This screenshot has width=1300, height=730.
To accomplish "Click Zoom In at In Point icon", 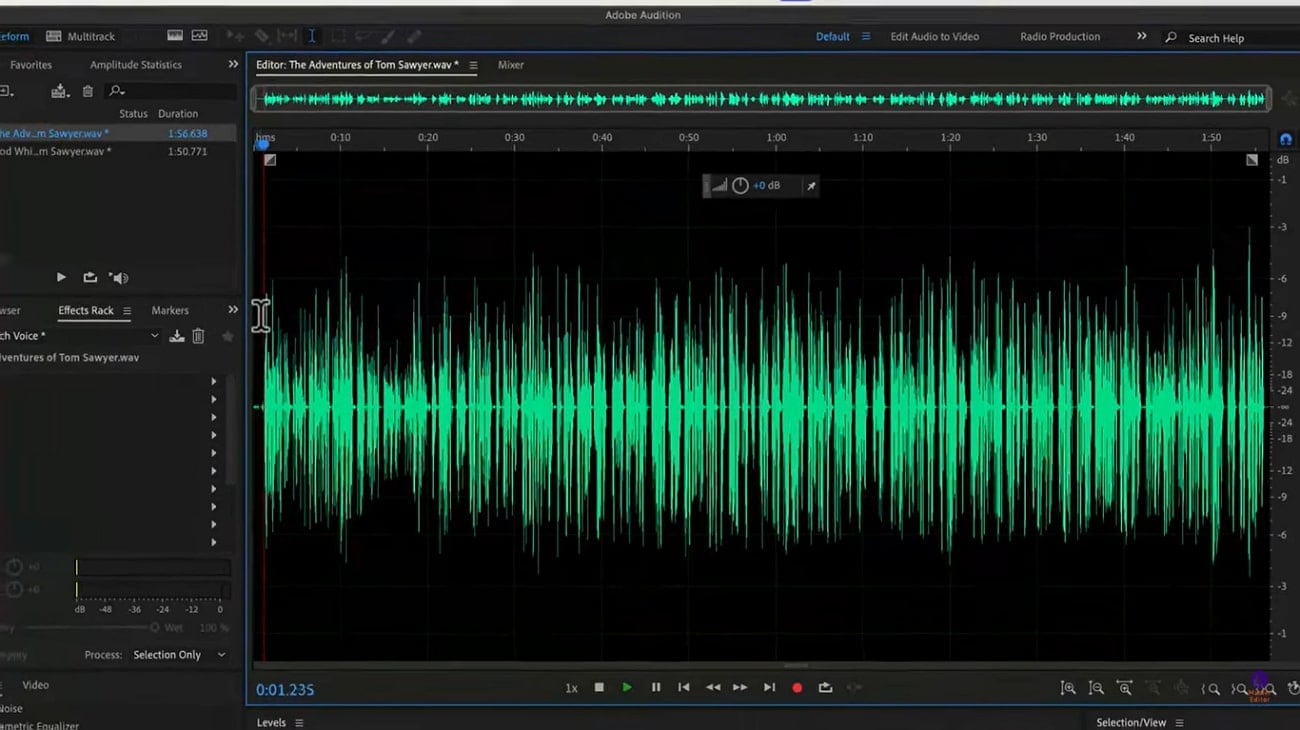I will pos(1211,688).
